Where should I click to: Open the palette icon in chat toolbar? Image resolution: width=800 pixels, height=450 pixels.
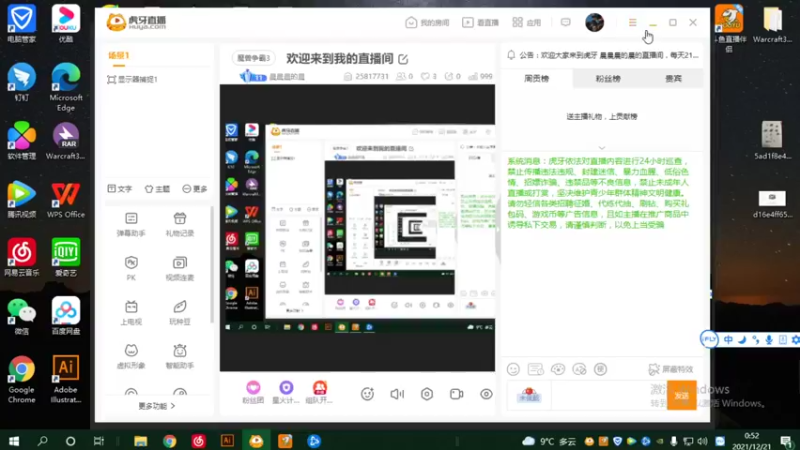[x=558, y=369]
